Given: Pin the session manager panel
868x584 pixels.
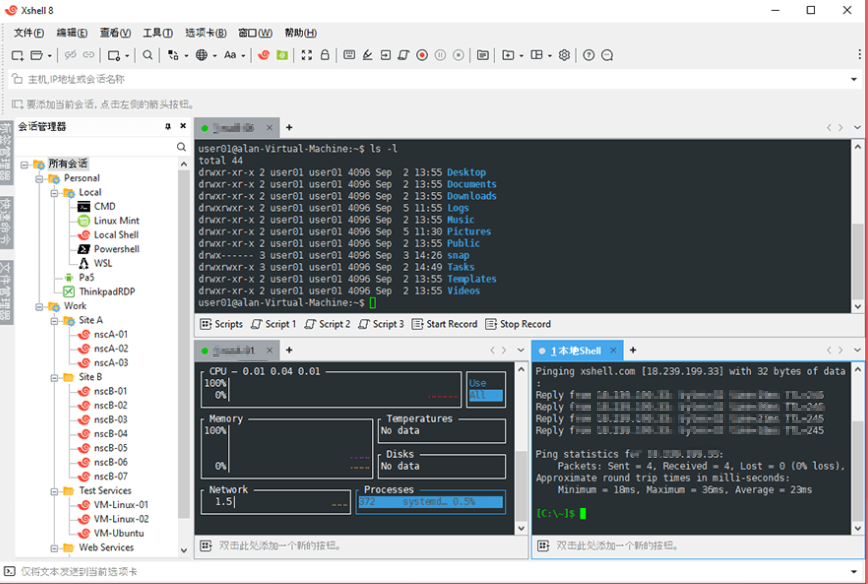Looking at the screenshot, I should tap(168, 126).
